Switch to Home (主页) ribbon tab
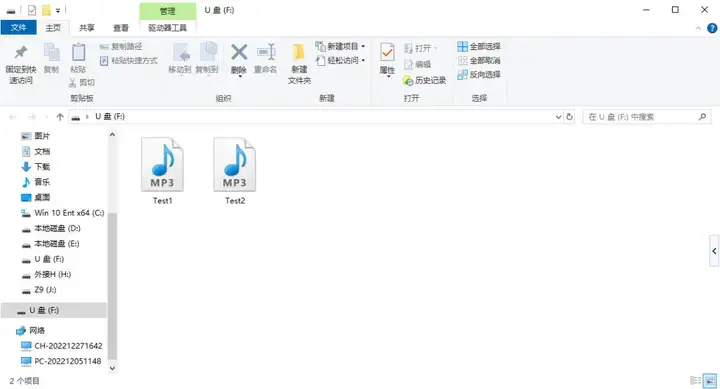Image resolution: width=720 pixels, height=389 pixels. pyautogui.click(x=53, y=28)
